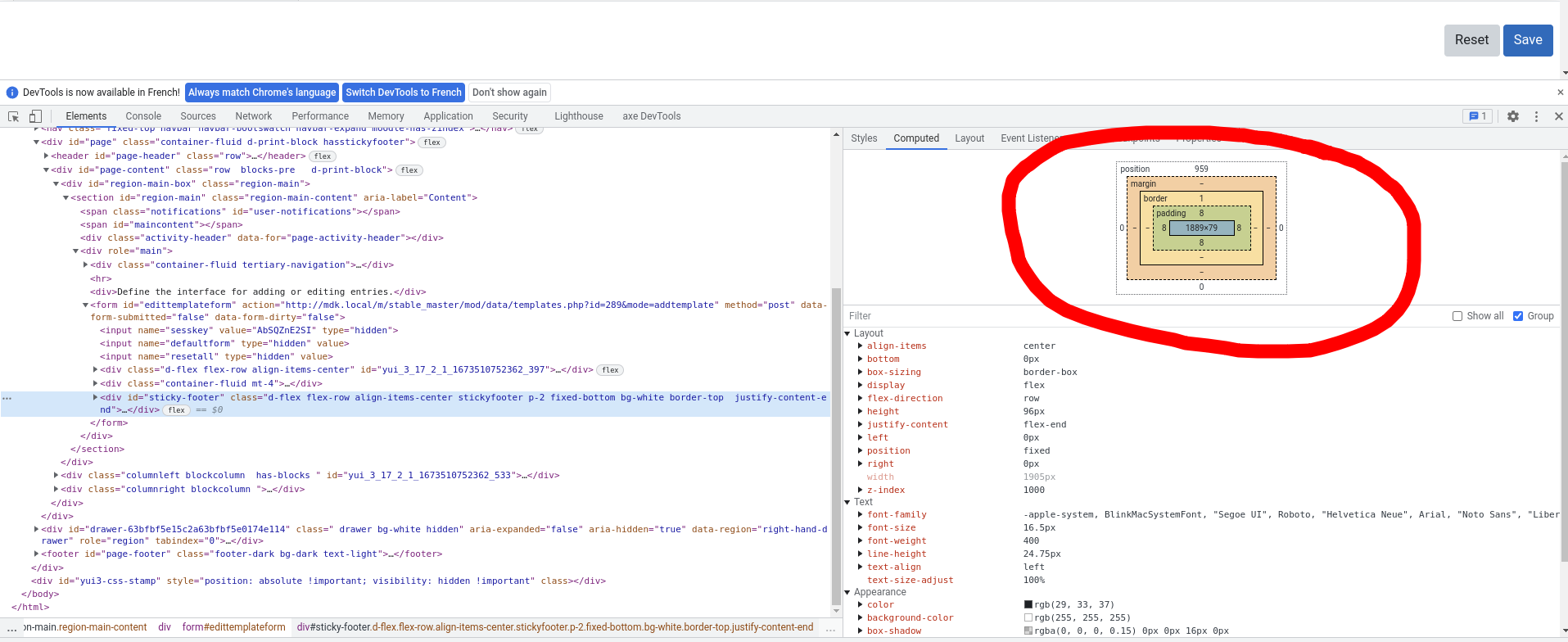Click the box-shadow color swatch

[1028, 631]
